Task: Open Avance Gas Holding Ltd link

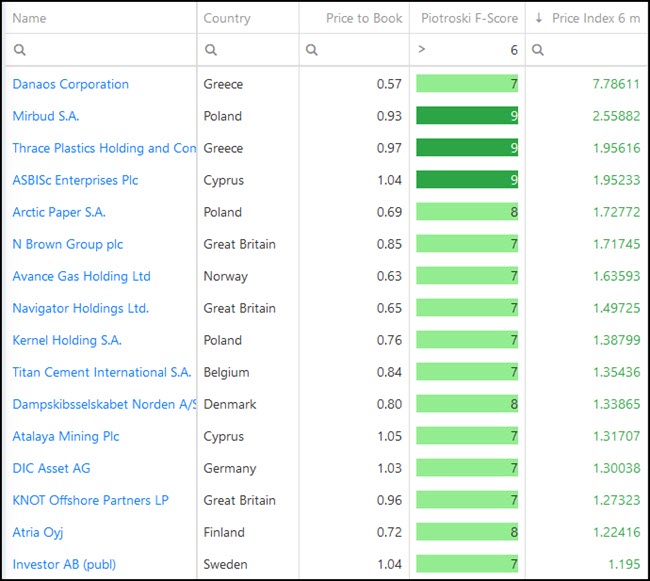Action: pos(81,276)
